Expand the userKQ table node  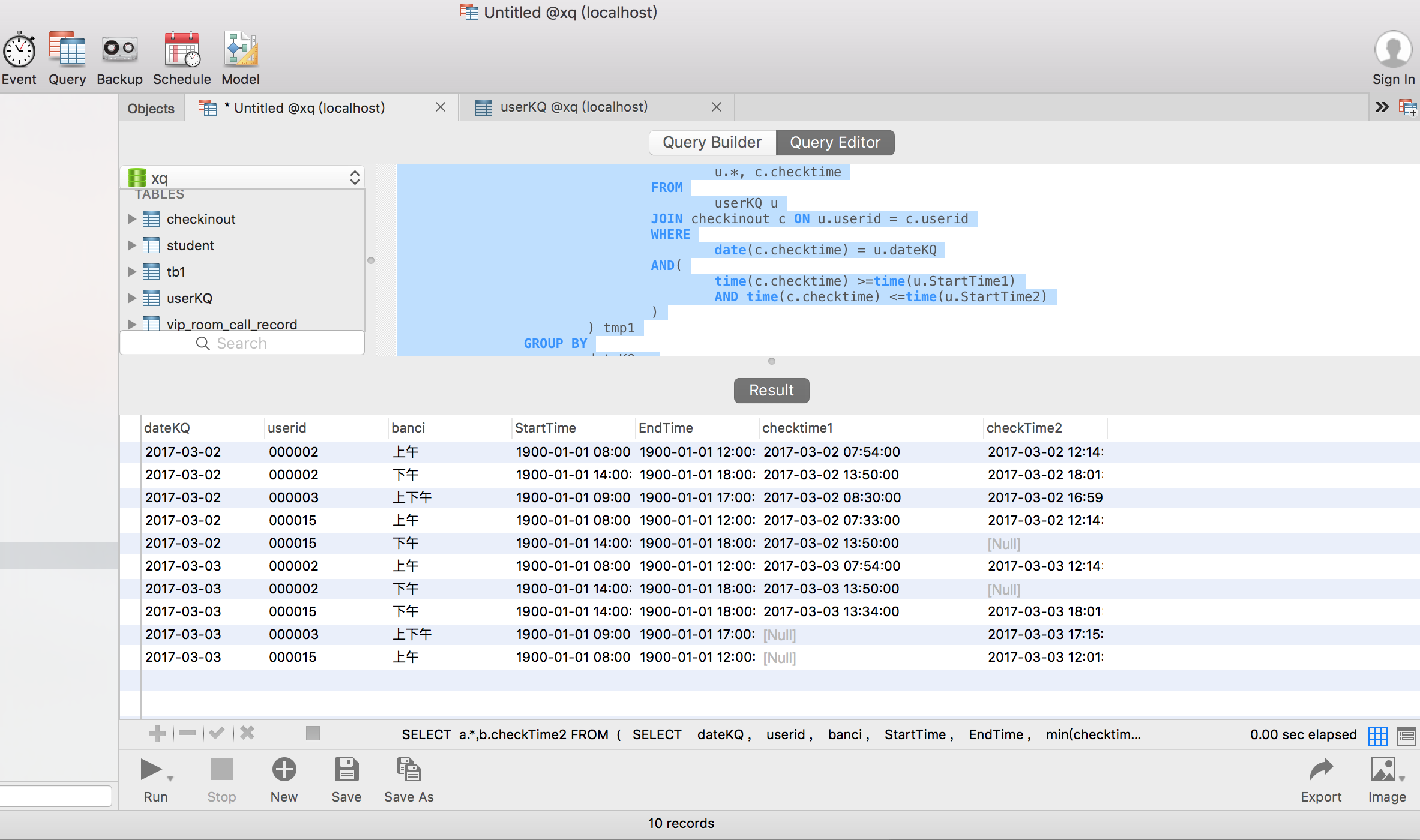(131, 298)
